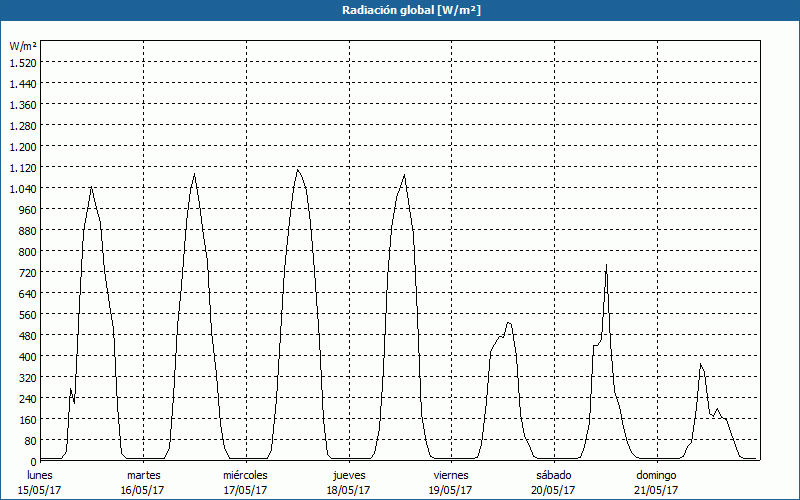The width and height of the screenshot is (800, 500).
Task: Select the 'sábado' day label
Action: [553, 474]
